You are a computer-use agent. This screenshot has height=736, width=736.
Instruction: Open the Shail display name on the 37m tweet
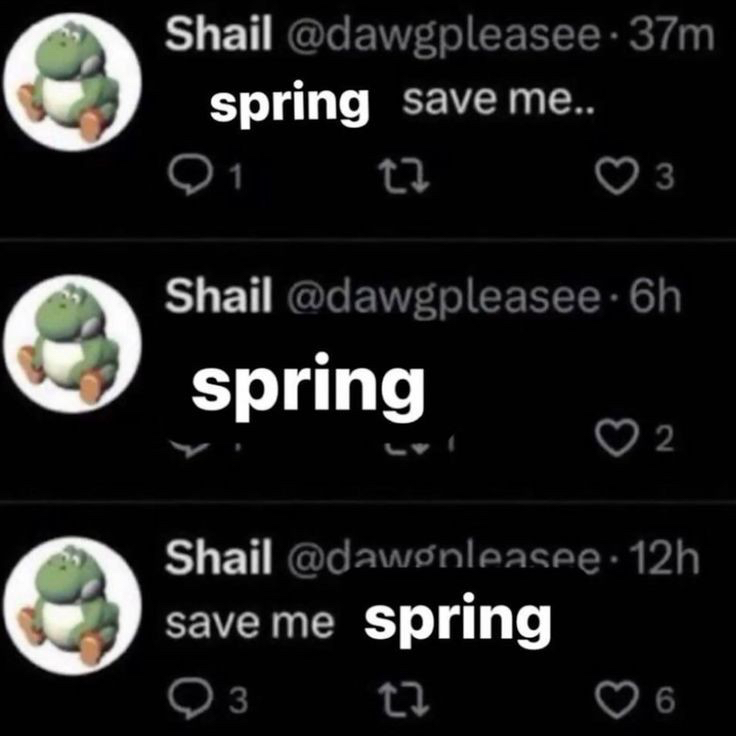218,34
